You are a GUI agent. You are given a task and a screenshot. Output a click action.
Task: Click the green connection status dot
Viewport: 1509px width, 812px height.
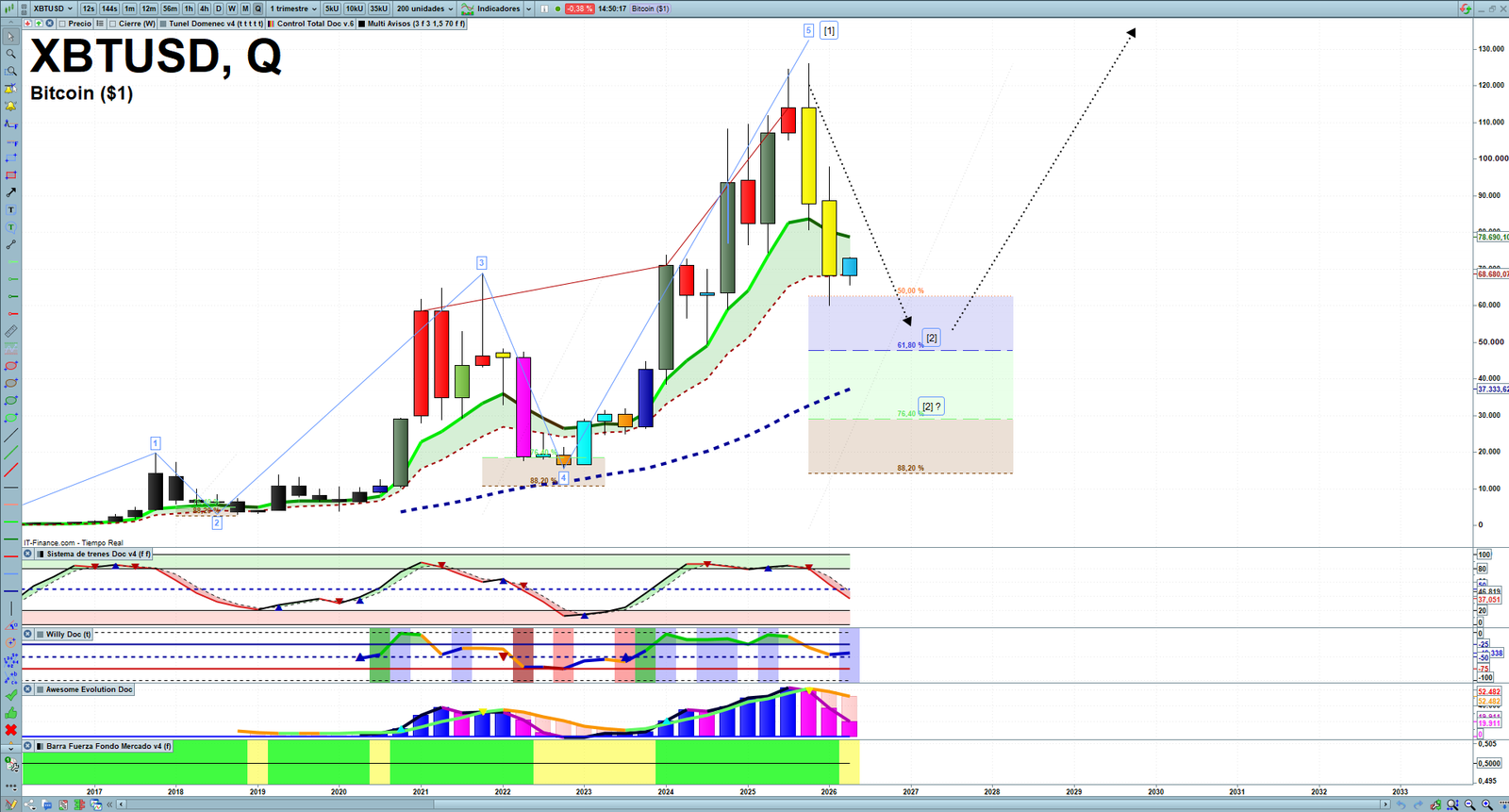(557, 8)
